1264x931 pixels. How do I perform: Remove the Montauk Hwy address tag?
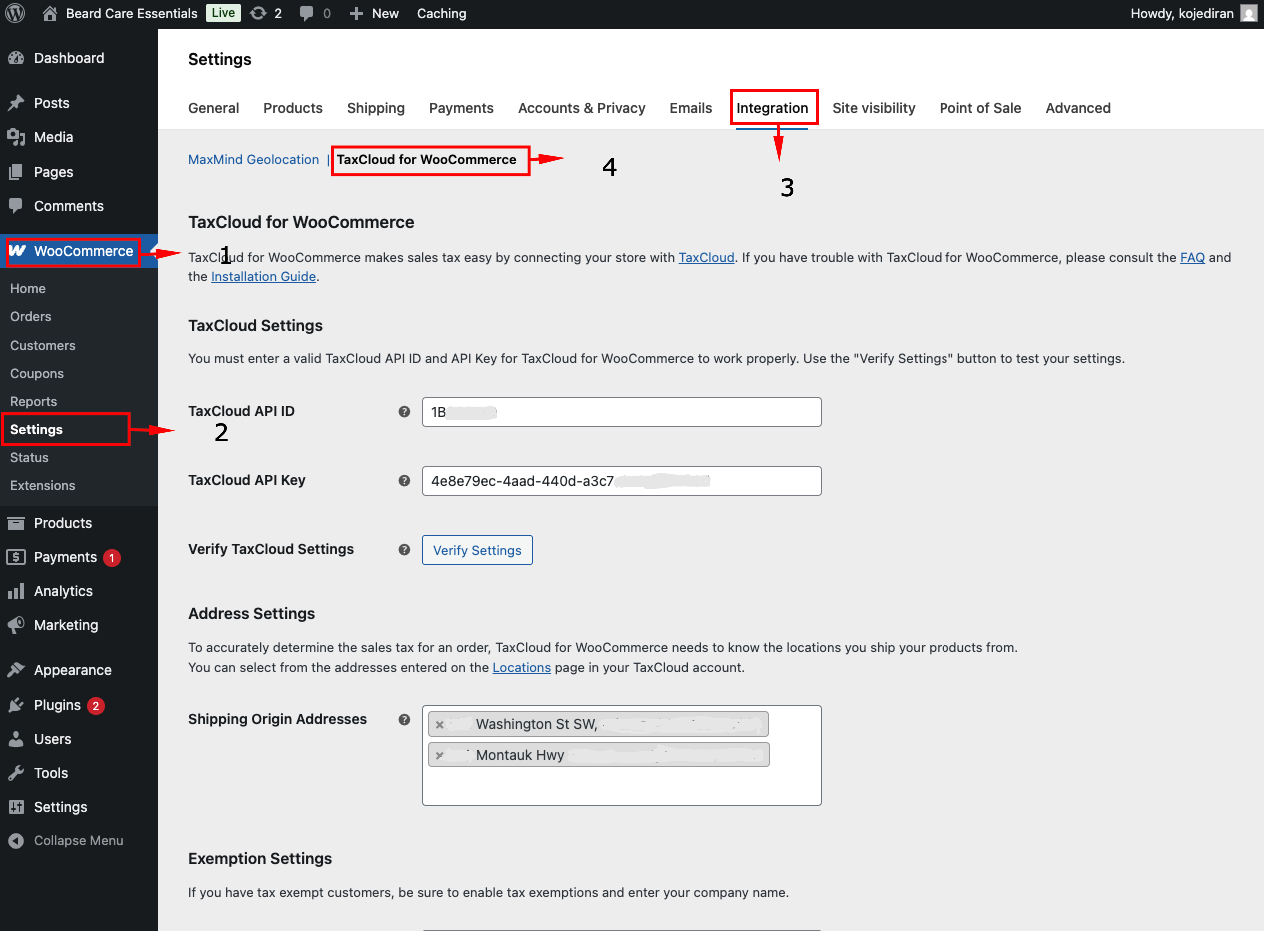point(439,755)
